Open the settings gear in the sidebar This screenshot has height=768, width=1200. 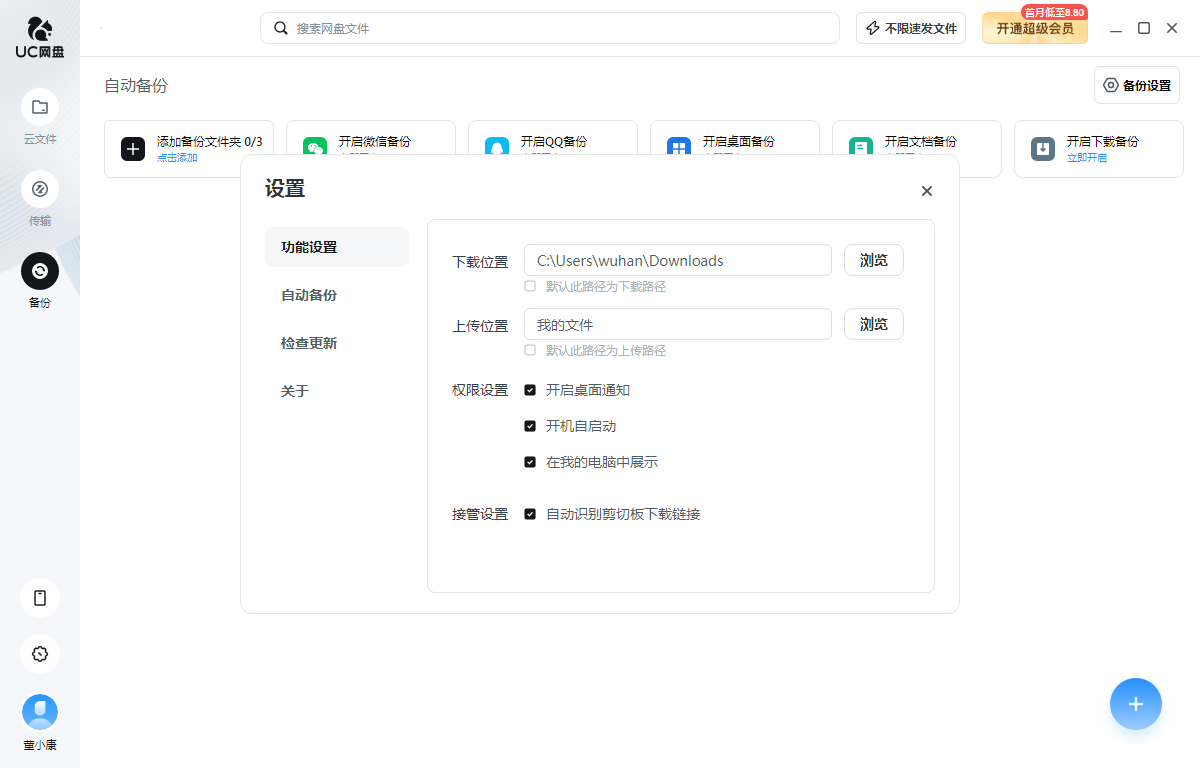click(40, 654)
